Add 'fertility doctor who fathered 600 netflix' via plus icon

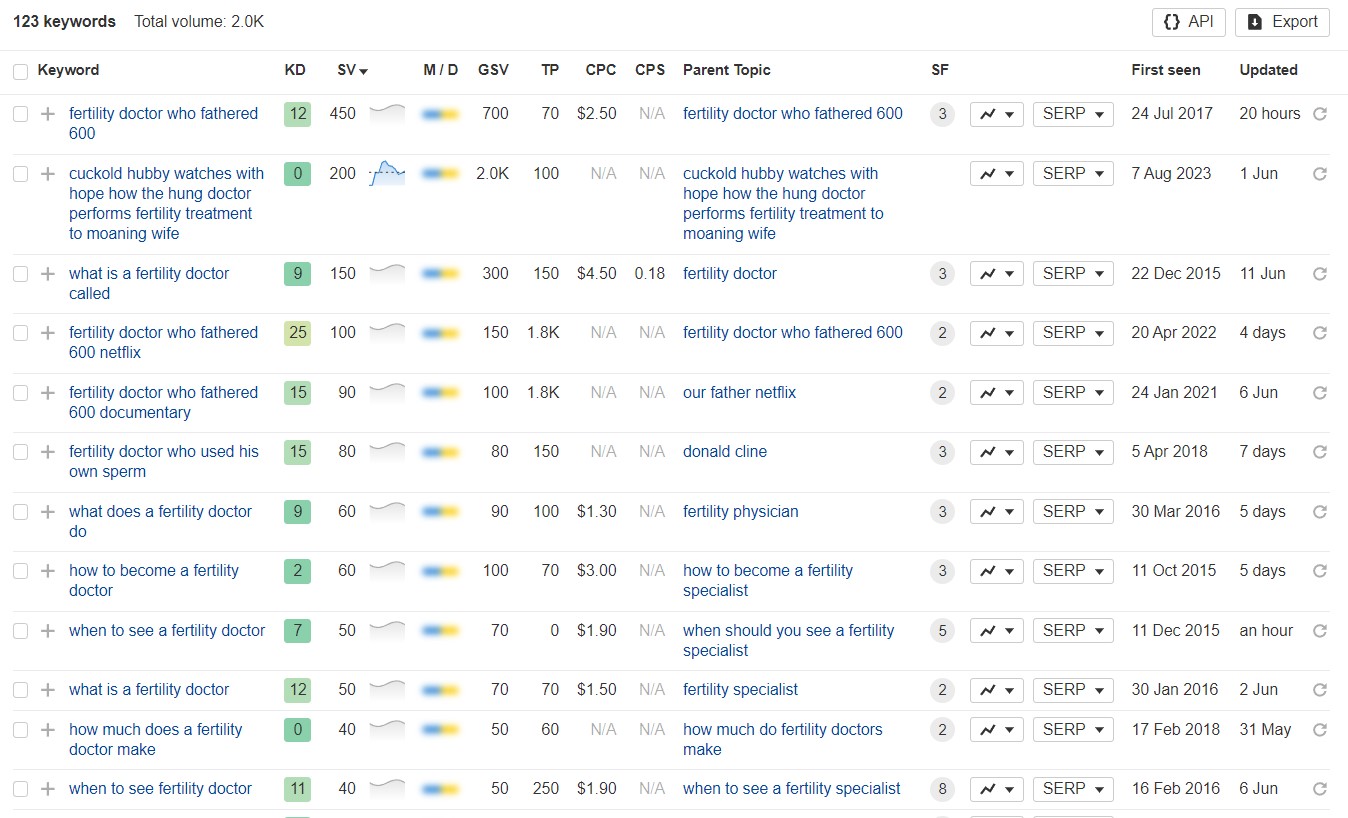point(47,333)
